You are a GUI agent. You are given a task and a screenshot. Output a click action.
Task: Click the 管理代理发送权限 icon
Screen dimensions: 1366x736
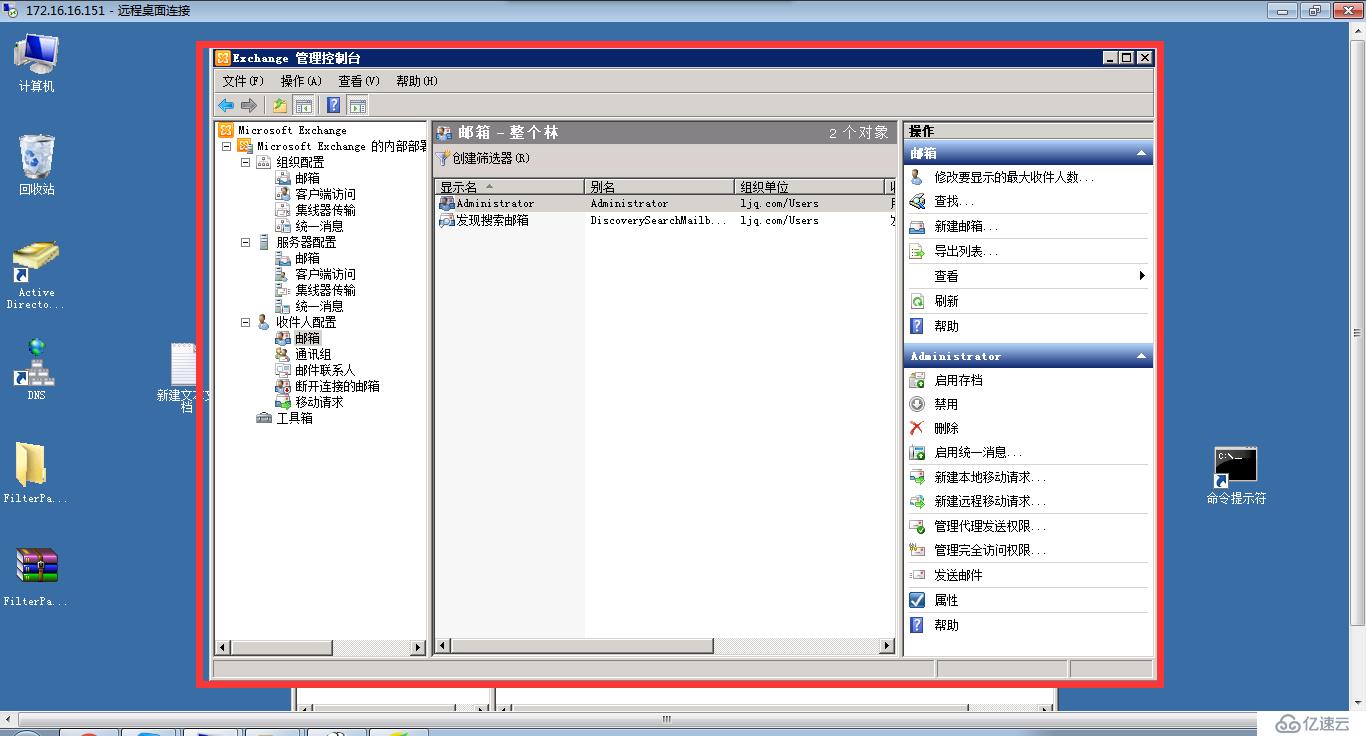click(917, 526)
